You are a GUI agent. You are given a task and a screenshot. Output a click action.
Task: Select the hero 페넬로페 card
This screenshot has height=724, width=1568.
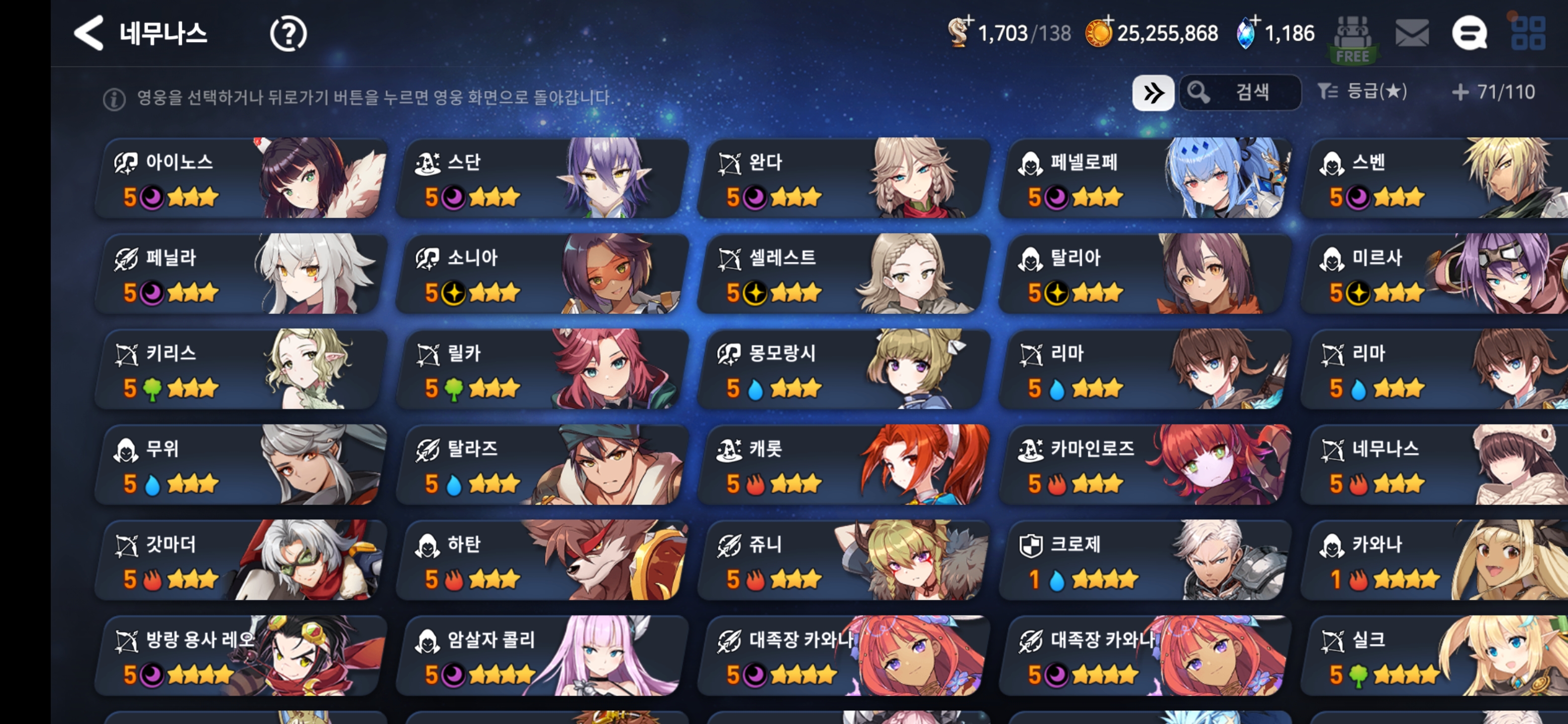1146,178
